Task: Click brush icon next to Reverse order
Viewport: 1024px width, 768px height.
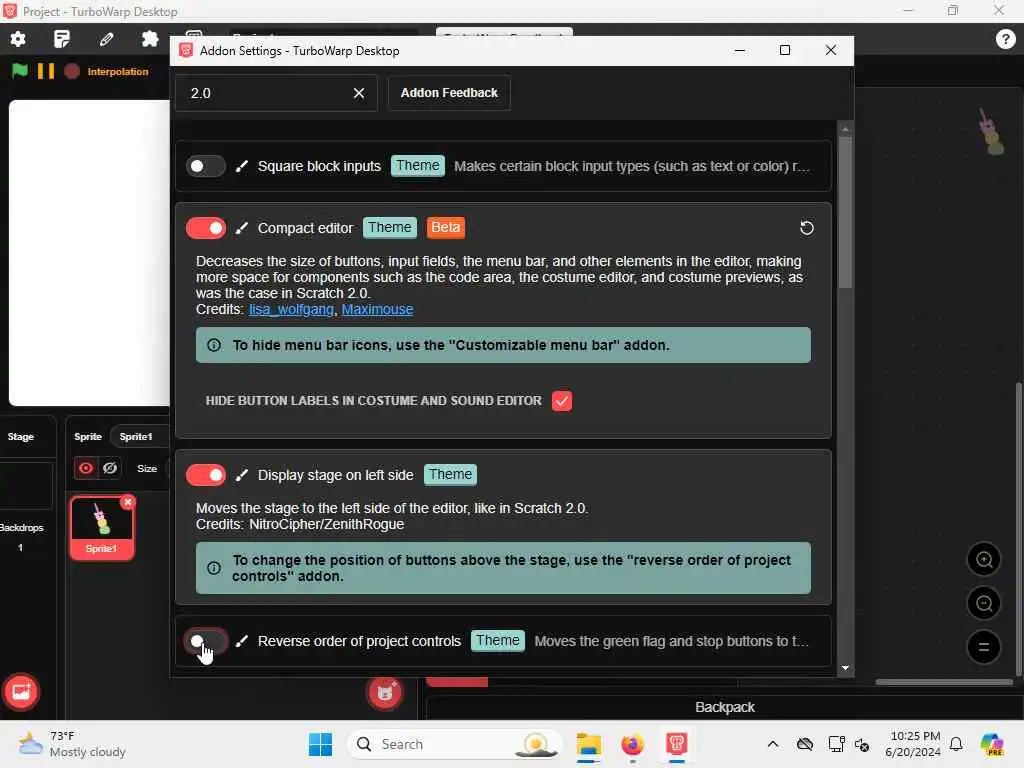Action: click(242, 641)
